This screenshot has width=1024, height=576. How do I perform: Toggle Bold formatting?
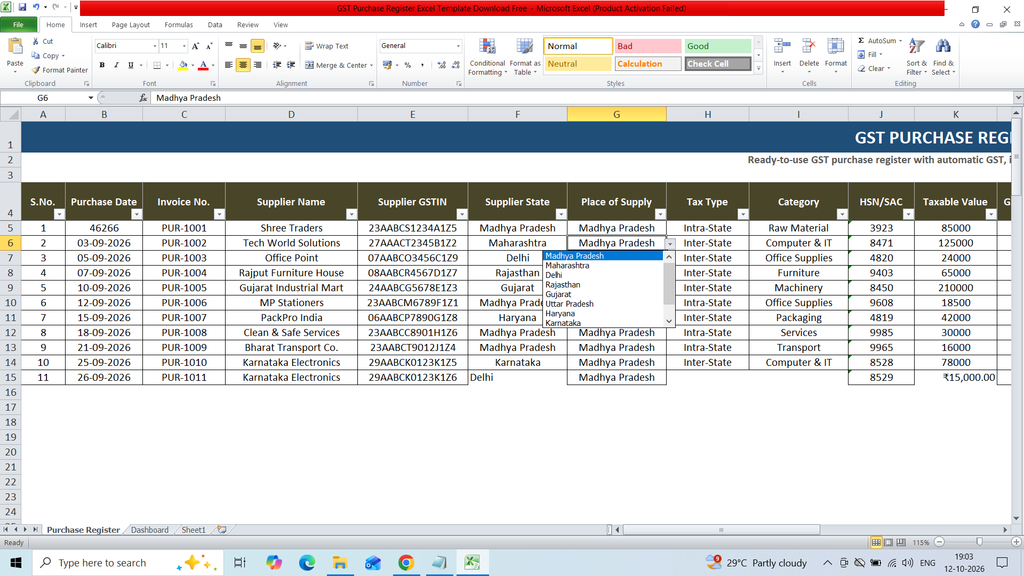102,65
